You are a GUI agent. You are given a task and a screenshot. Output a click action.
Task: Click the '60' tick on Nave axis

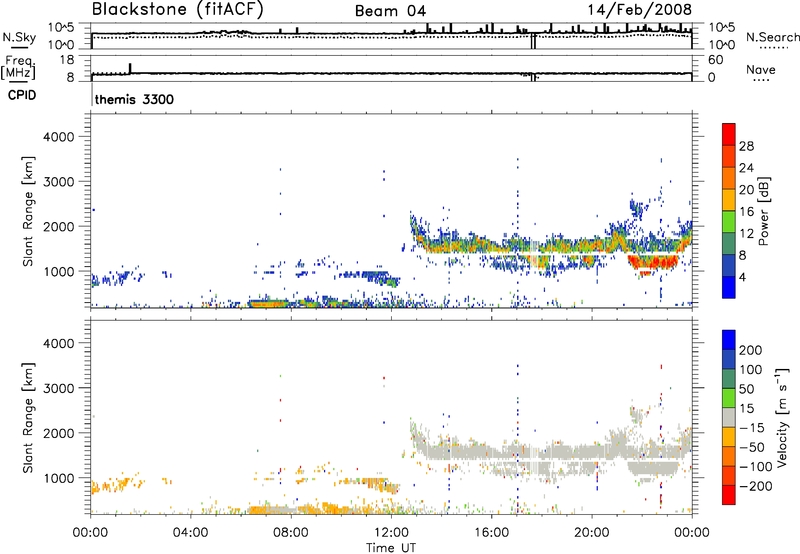pyautogui.click(x=715, y=60)
